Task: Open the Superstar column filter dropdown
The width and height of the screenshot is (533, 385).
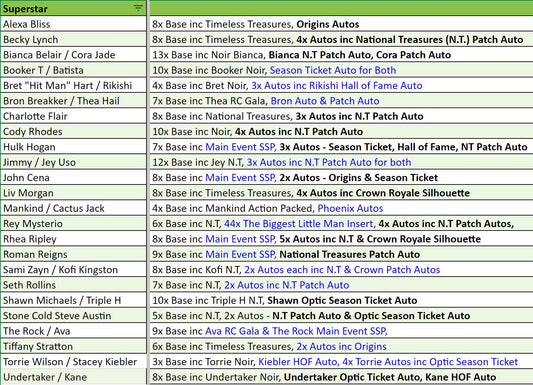Action: click(138, 8)
